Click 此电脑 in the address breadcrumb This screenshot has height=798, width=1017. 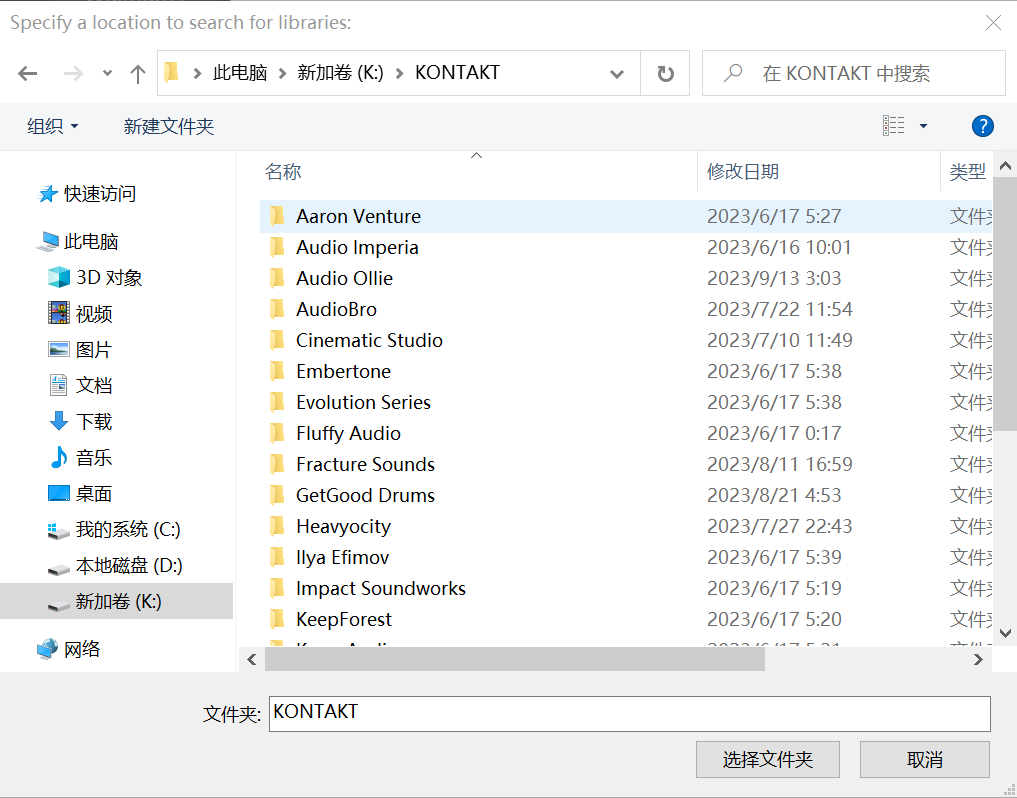240,73
